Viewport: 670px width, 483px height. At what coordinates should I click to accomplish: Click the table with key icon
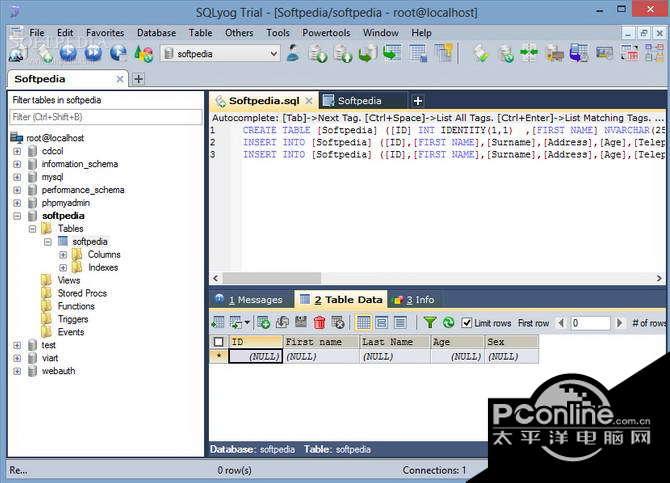[x=444, y=53]
